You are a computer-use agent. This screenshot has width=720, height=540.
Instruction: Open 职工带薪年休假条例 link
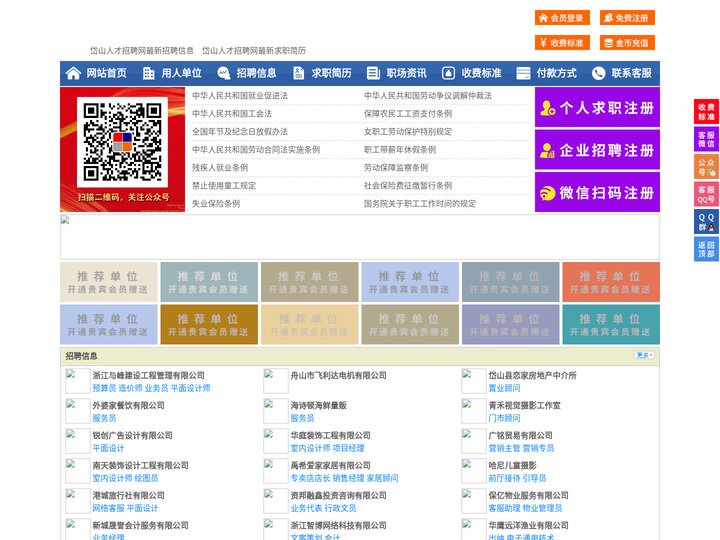[x=400, y=149]
